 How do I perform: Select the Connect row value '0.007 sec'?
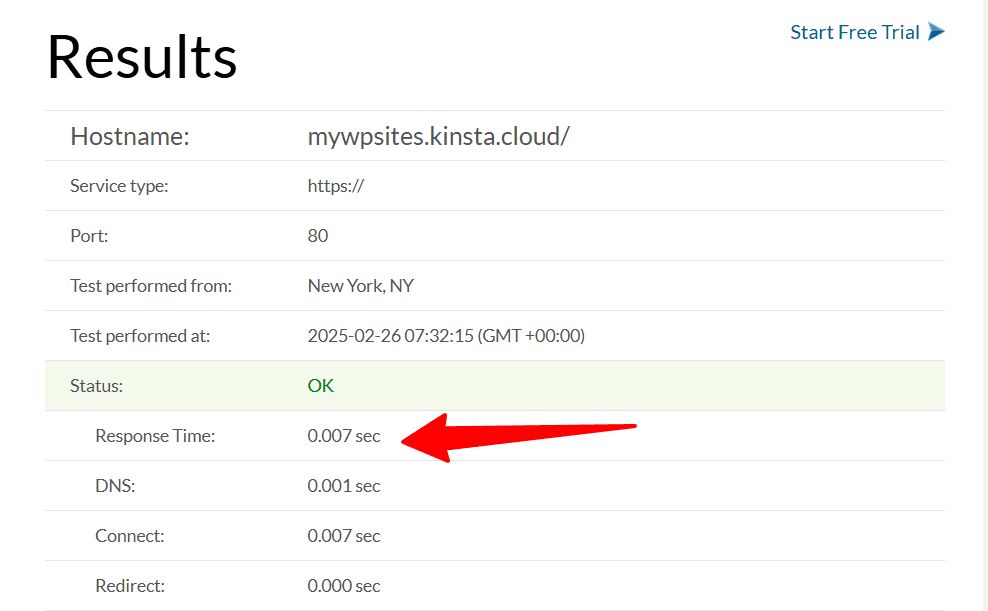pos(344,536)
